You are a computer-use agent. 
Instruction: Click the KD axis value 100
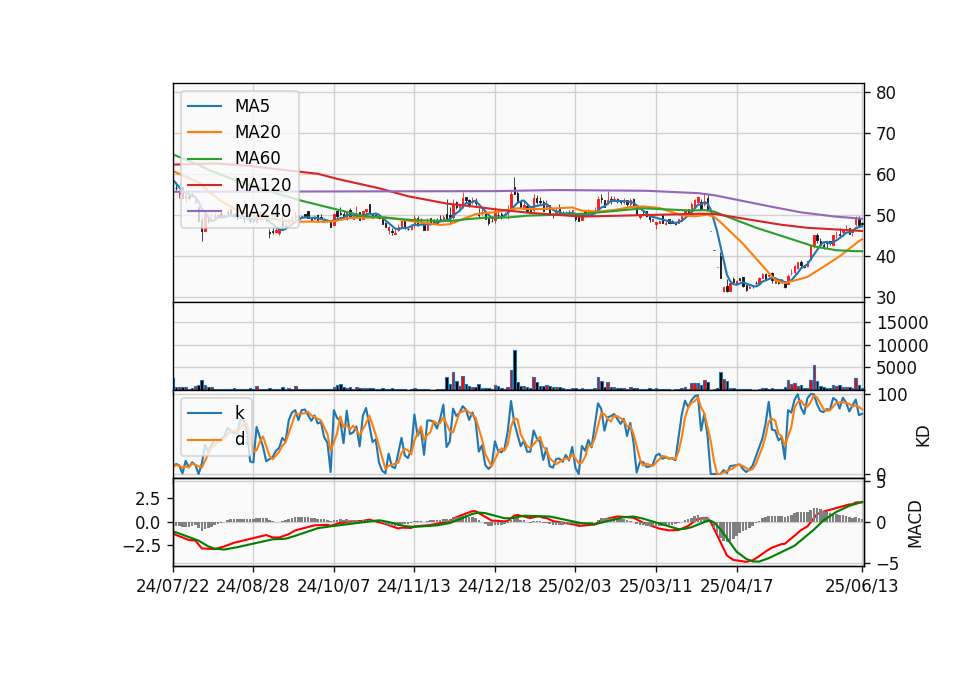[892, 396]
